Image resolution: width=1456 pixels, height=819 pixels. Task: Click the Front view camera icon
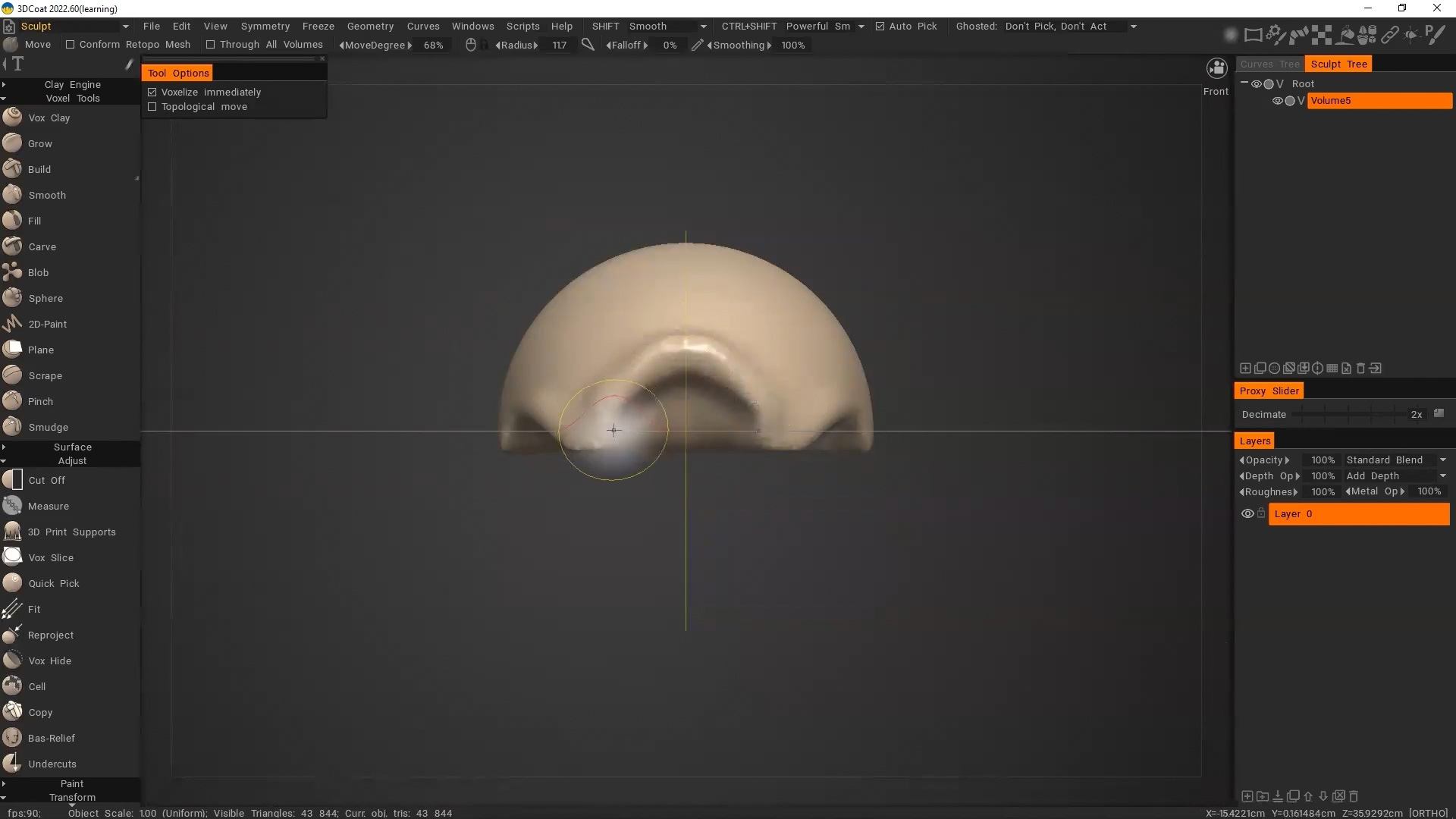click(1216, 69)
